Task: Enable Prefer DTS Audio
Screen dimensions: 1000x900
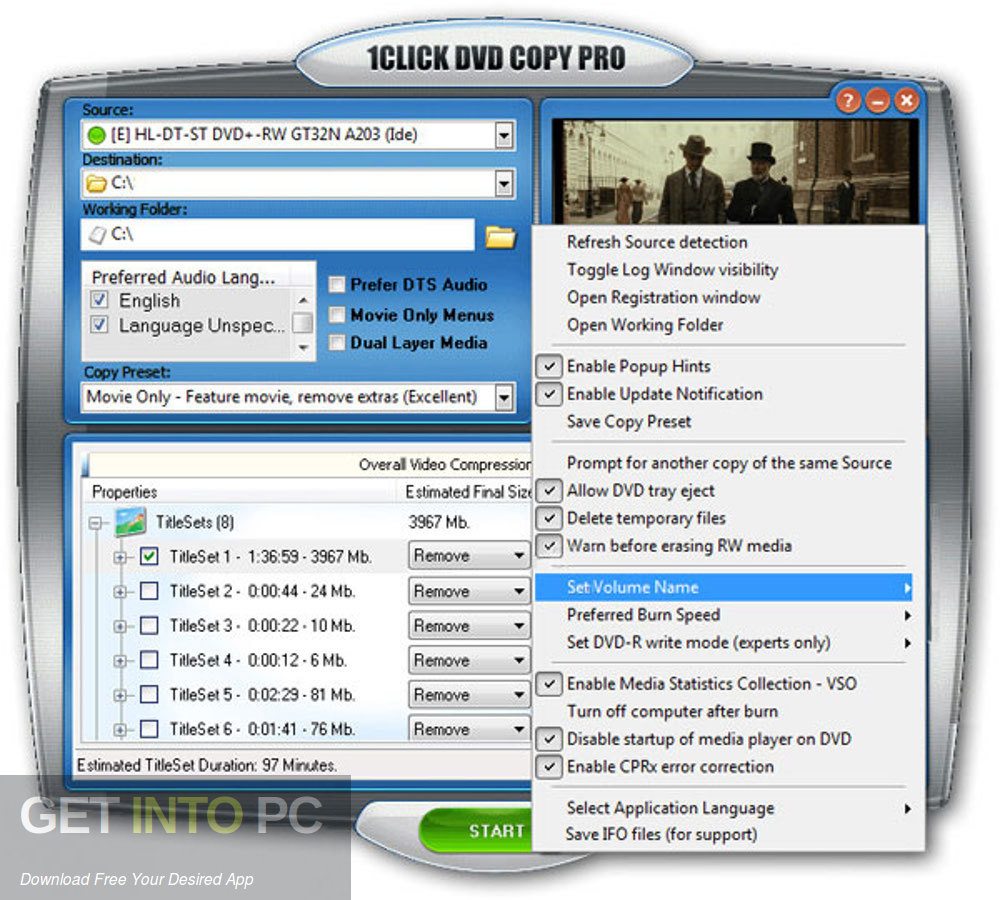Action: click(337, 284)
